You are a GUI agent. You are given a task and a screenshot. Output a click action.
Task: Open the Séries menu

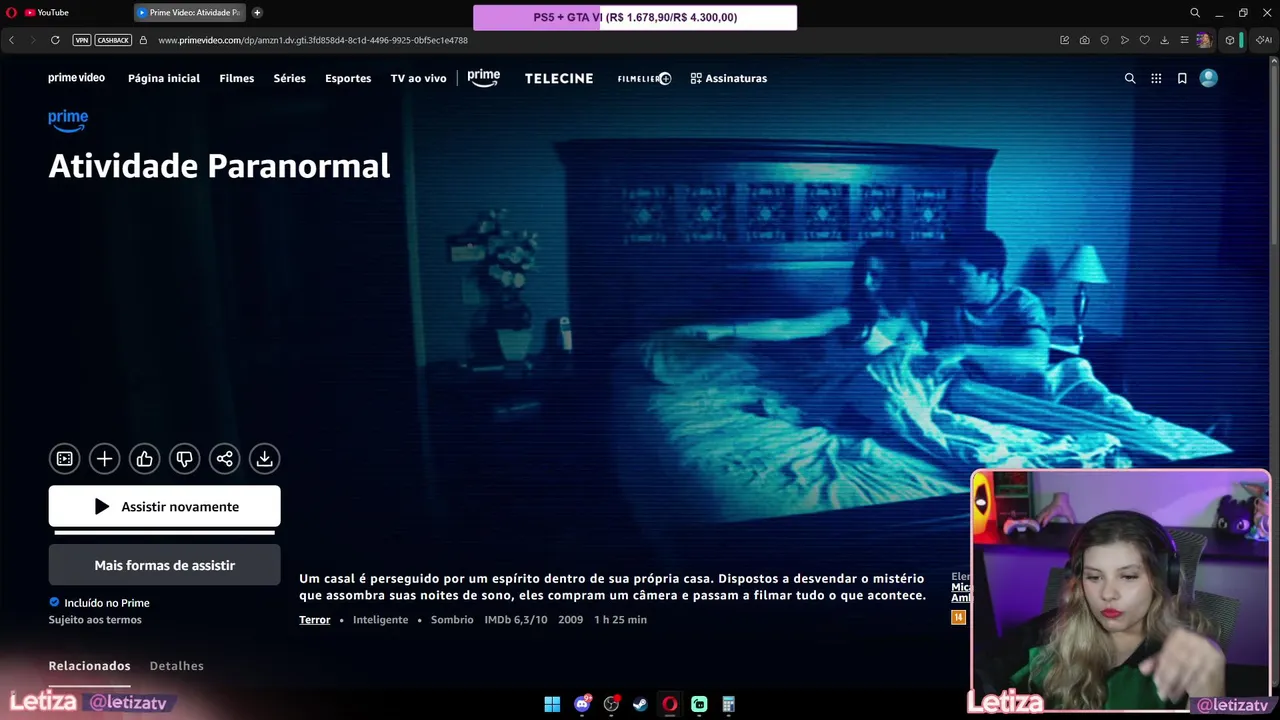point(290,78)
